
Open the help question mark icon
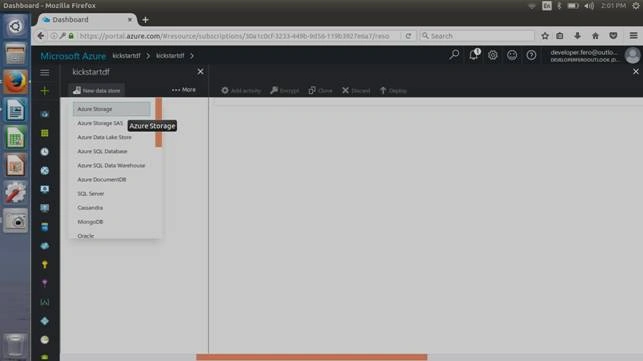pyautogui.click(x=531, y=55)
